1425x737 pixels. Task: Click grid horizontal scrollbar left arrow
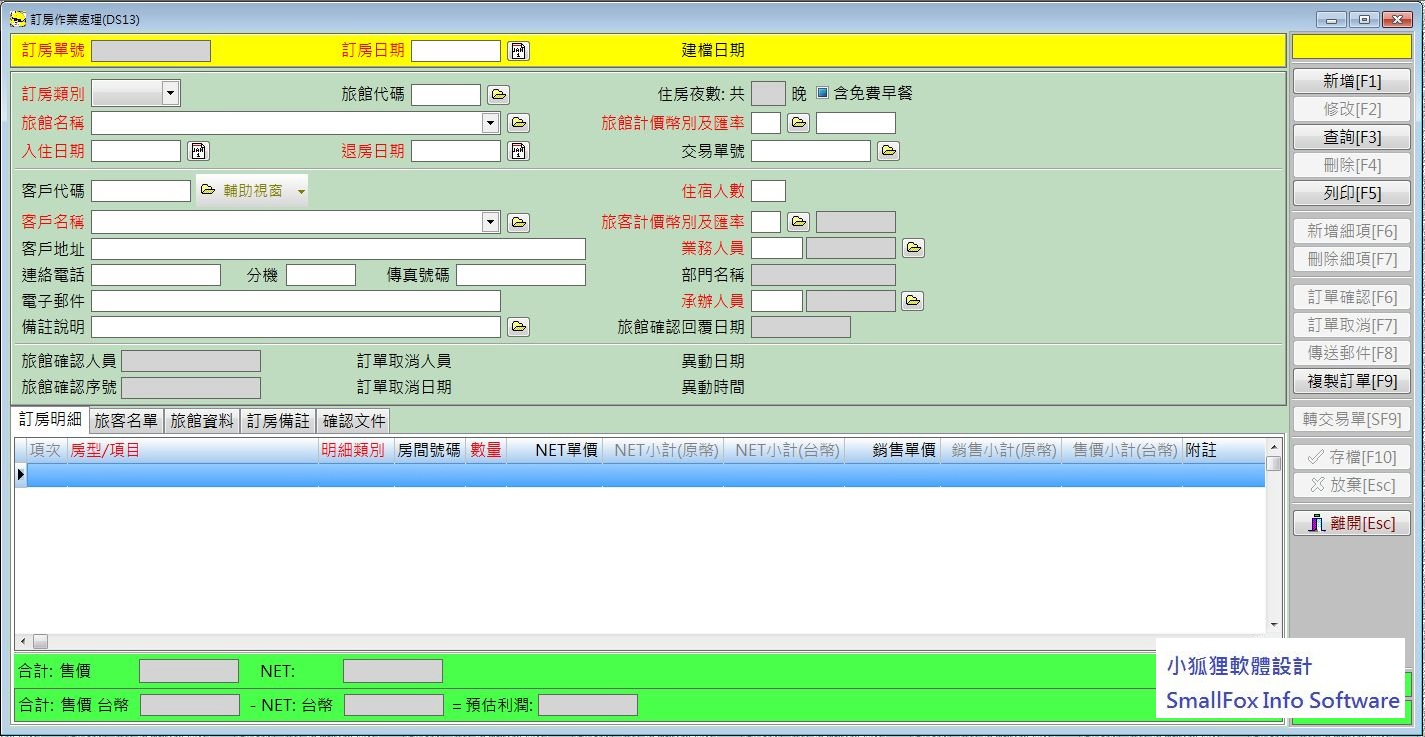click(22, 641)
